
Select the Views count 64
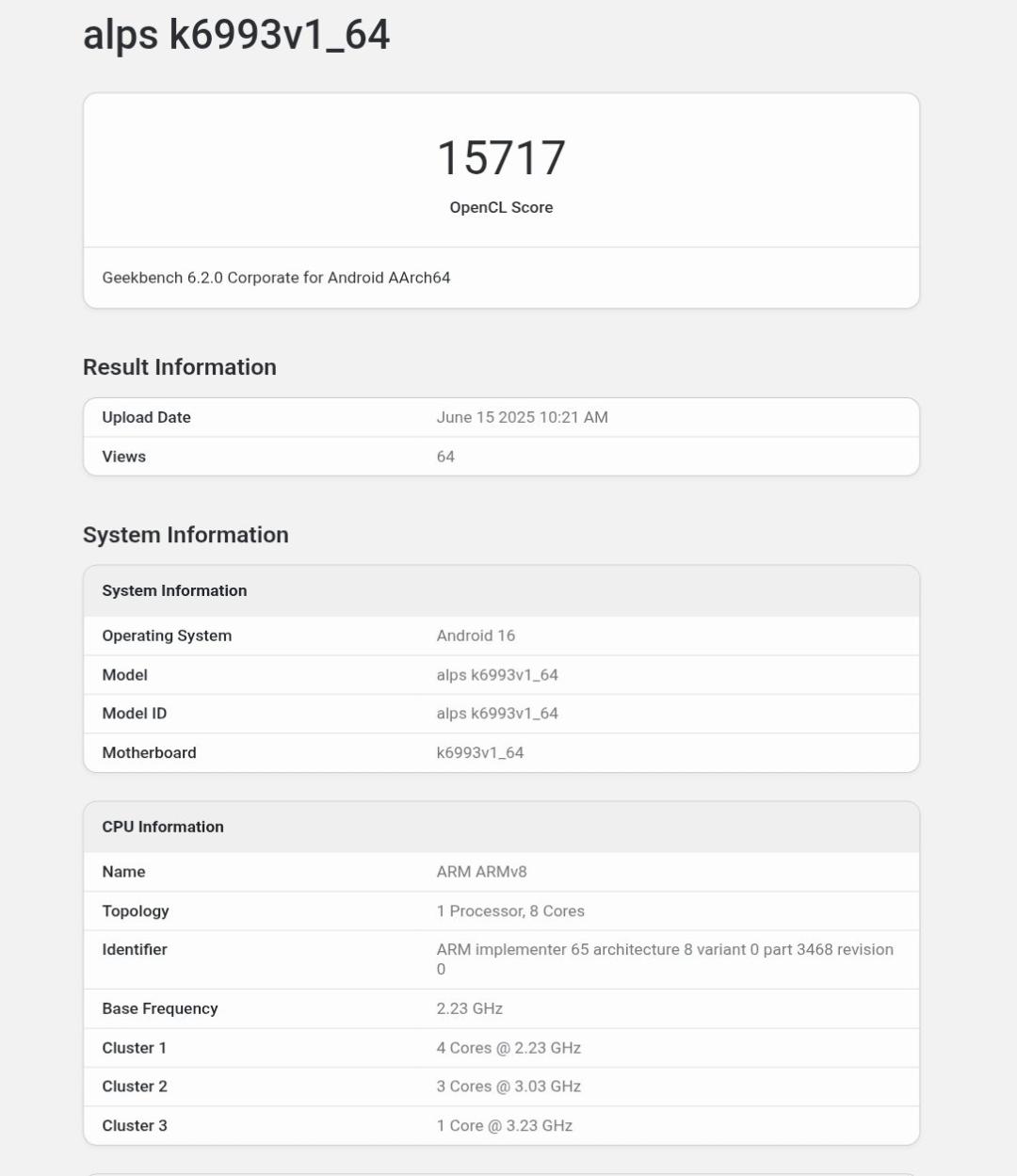[445, 457]
